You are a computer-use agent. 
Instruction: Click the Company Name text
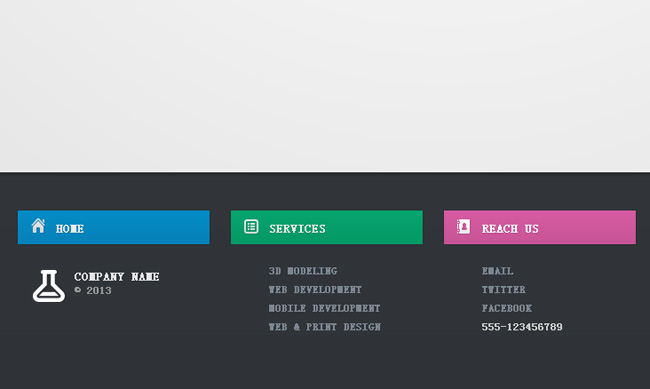tap(116, 277)
